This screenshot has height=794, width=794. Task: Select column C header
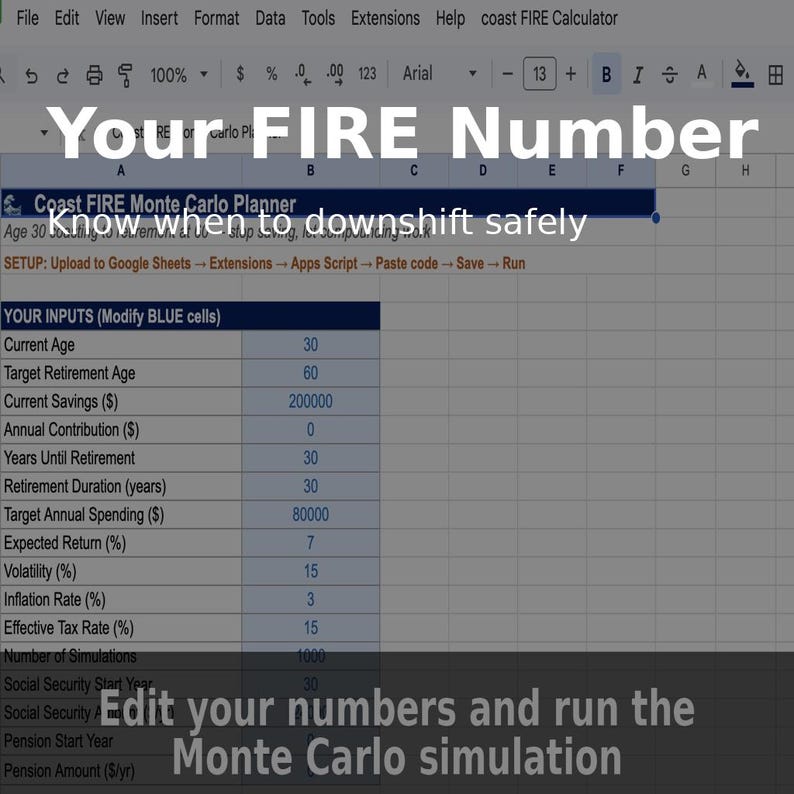414,171
